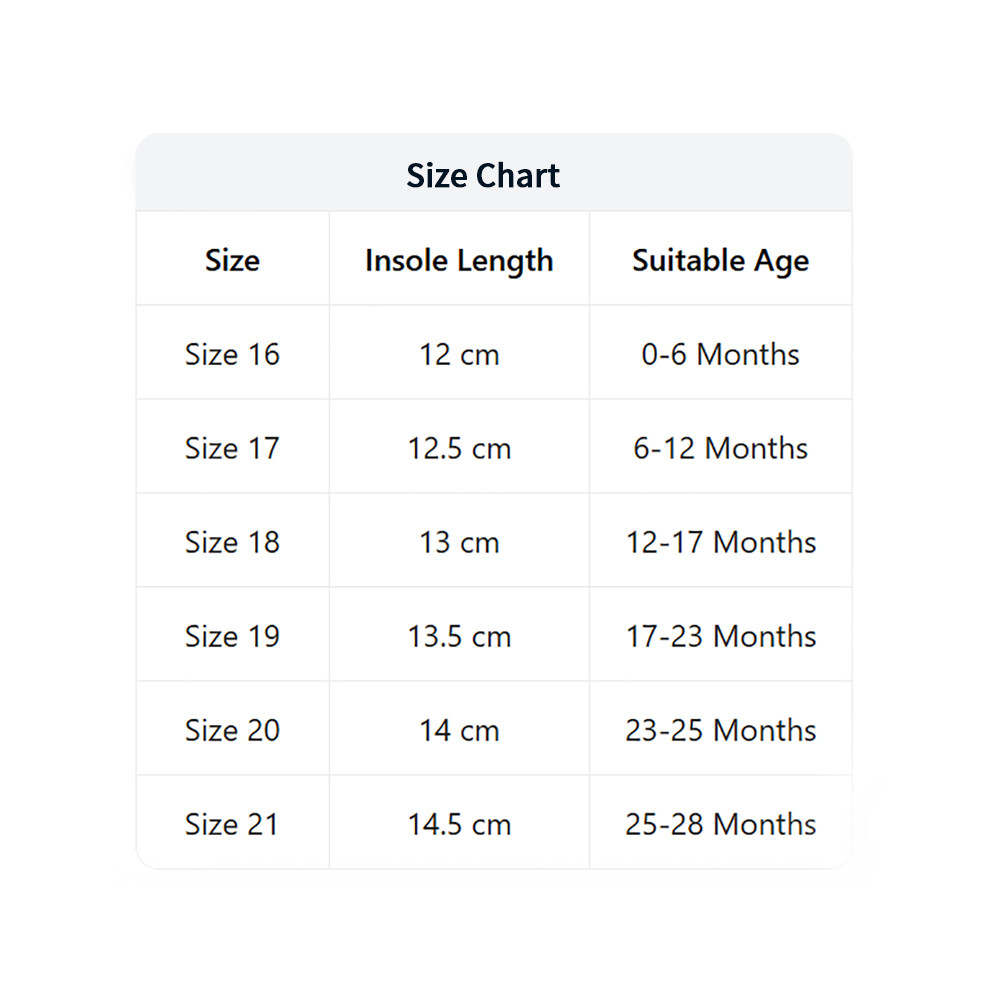Viewport: 1000px width, 1000px height.
Task: Click the Size 21 cell
Action: (232, 823)
